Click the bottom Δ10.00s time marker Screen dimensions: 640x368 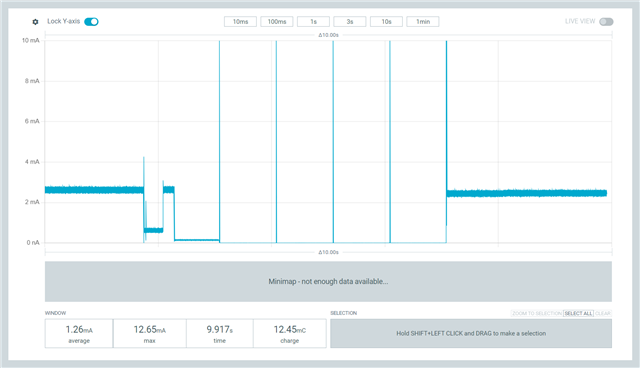tap(329, 252)
